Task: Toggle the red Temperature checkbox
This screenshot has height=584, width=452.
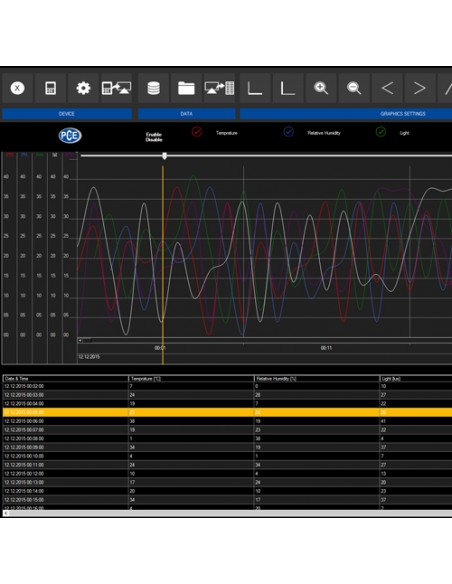Action: pyautogui.click(x=197, y=132)
